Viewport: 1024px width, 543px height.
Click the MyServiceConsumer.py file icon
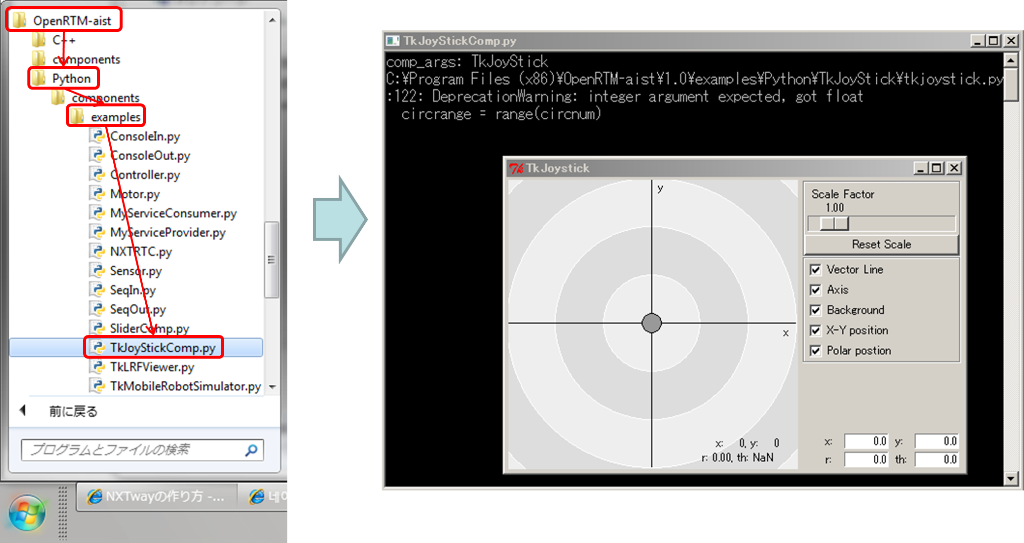click(97, 213)
